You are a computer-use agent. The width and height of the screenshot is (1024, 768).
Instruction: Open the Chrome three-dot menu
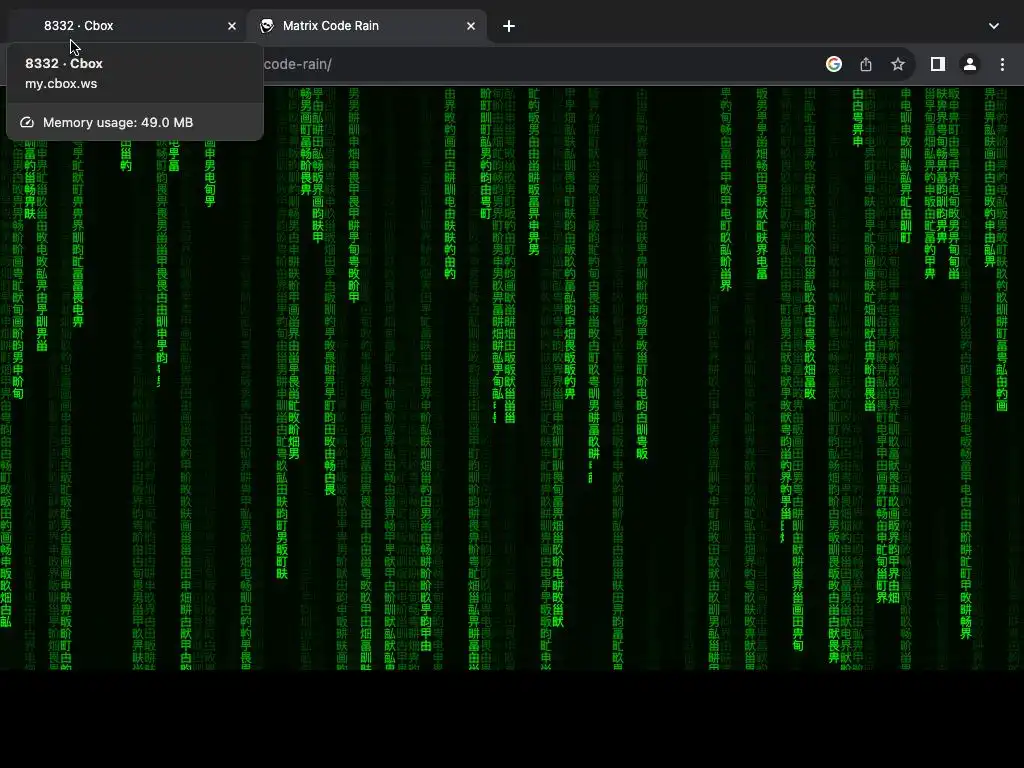1002,64
